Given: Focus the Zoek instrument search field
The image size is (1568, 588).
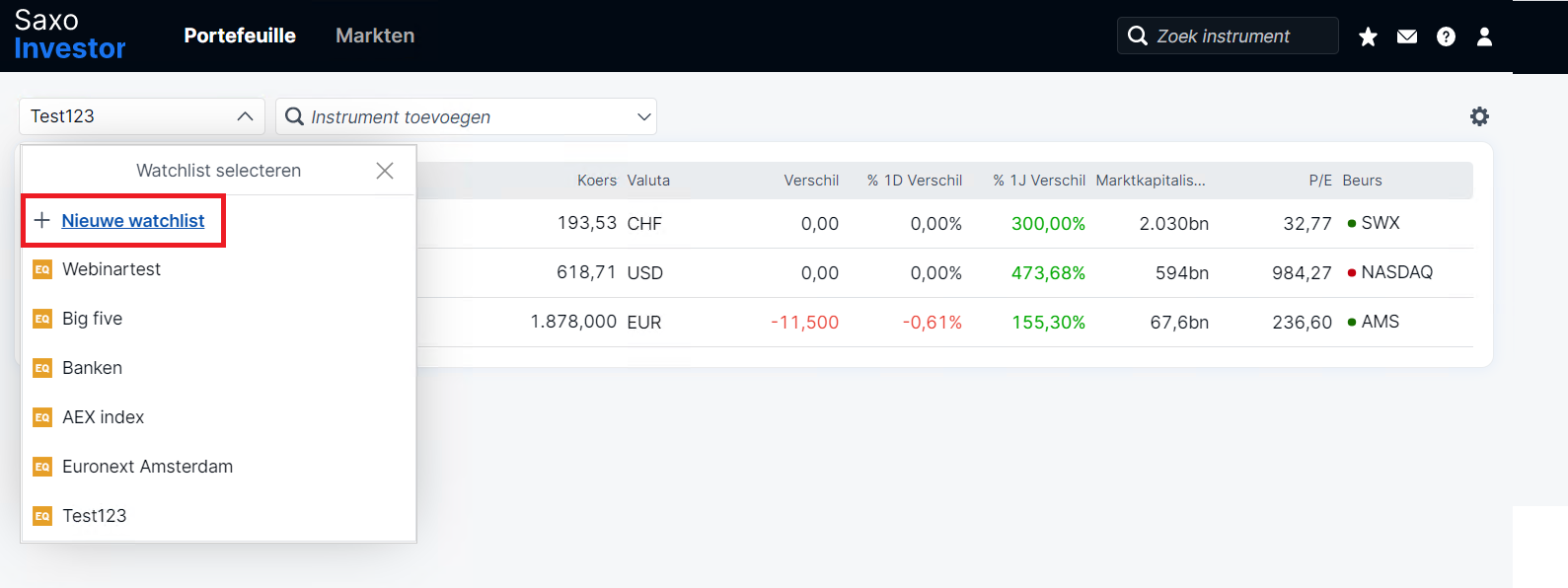Looking at the screenshot, I should [x=1228, y=36].
